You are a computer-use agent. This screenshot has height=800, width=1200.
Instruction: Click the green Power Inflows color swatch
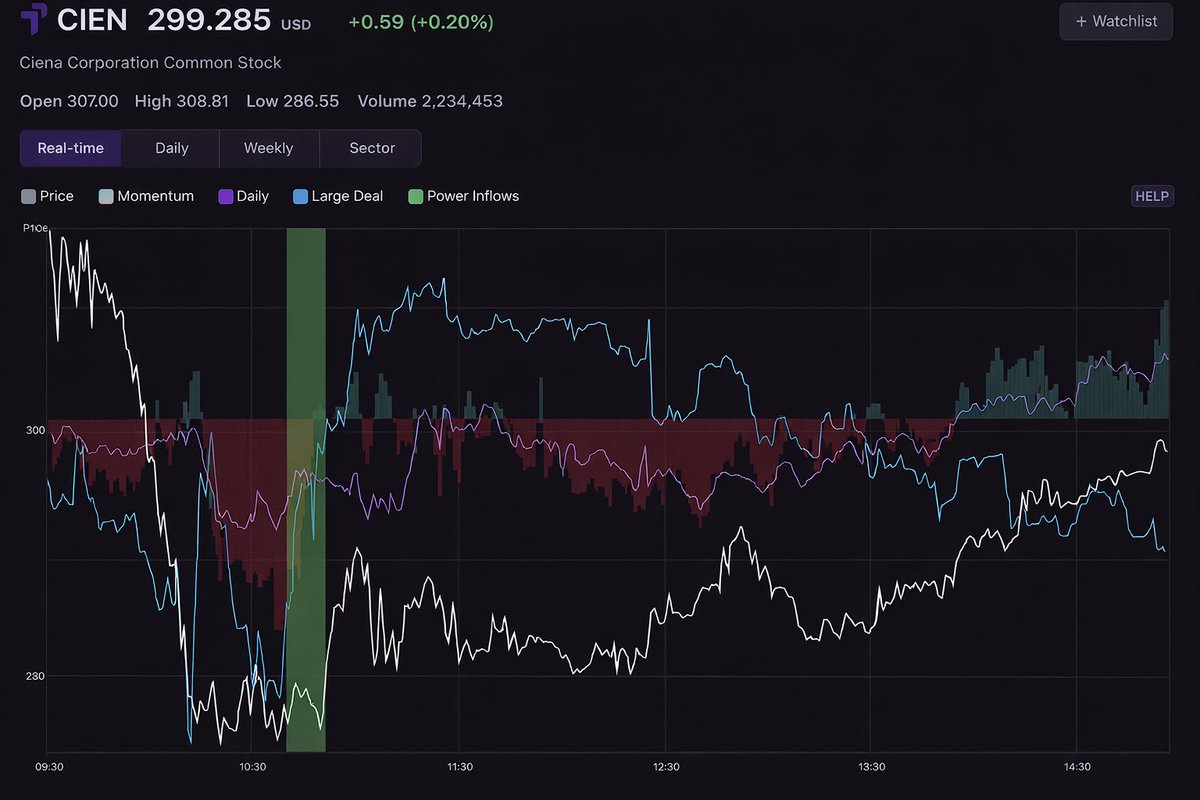point(415,196)
